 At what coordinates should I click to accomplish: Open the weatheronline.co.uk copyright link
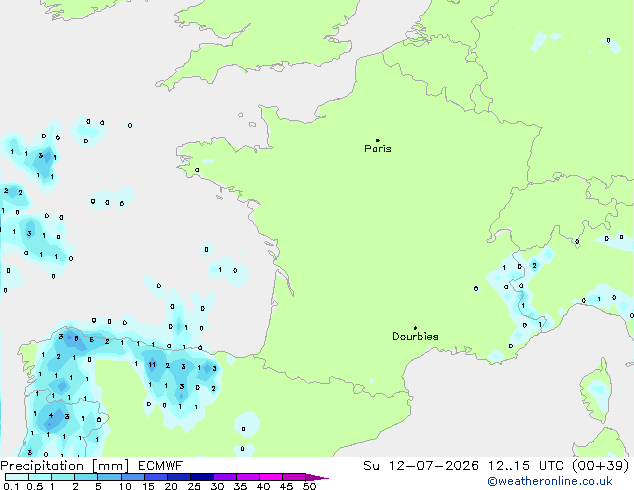pos(550,481)
